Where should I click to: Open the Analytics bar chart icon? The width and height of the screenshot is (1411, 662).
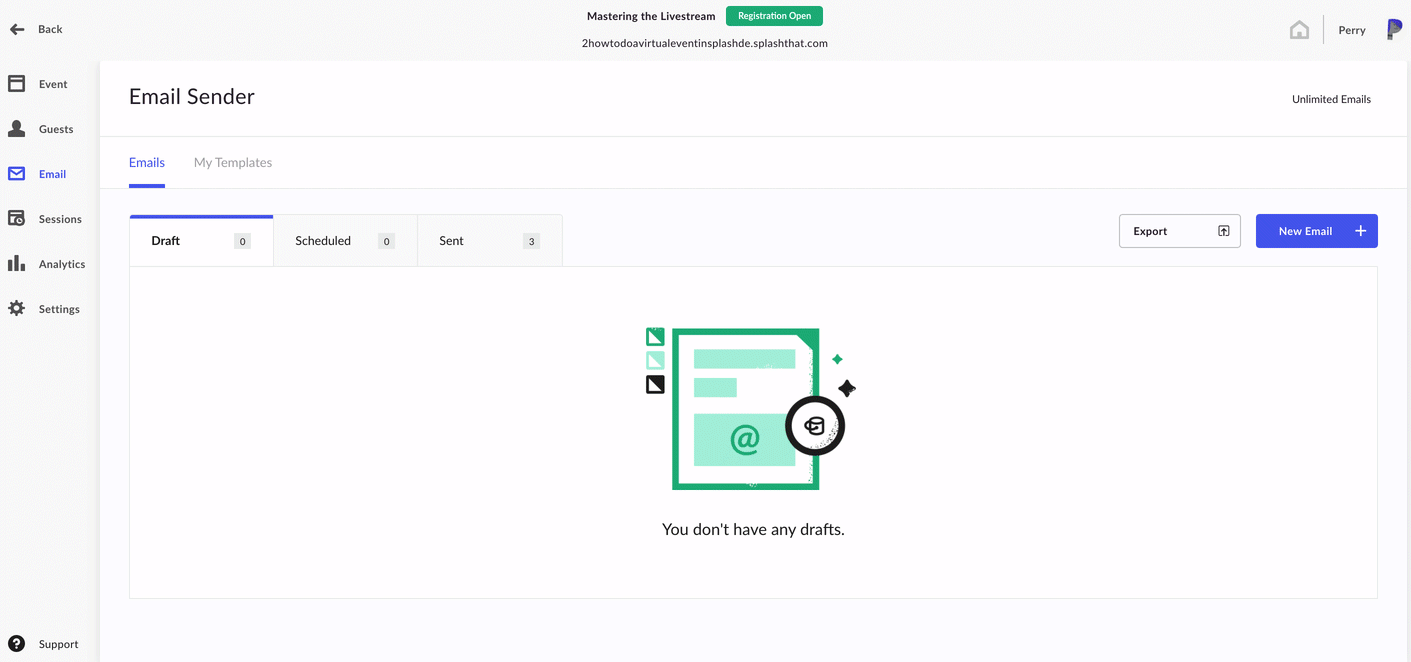pos(17,264)
